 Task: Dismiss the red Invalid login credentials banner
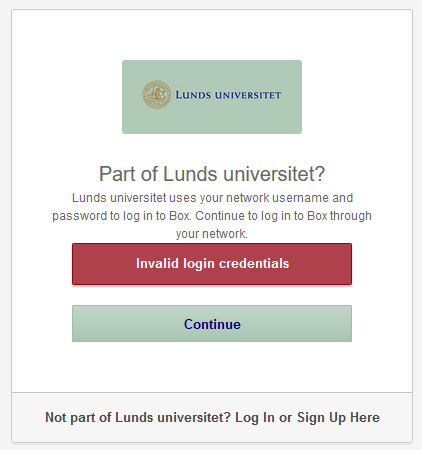[x=212, y=264]
